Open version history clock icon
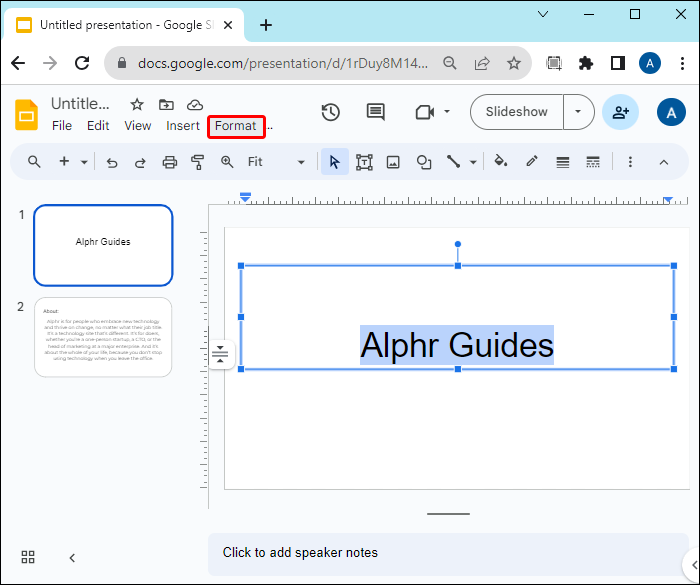Viewport: 700px width, 585px height. pyautogui.click(x=330, y=112)
